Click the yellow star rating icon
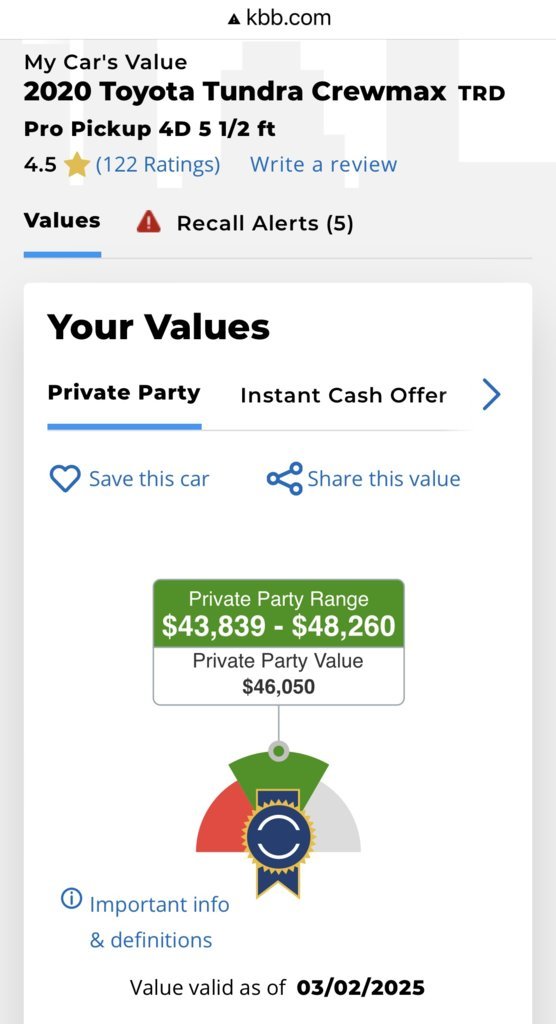This screenshot has height=1024, width=556. coord(77,165)
